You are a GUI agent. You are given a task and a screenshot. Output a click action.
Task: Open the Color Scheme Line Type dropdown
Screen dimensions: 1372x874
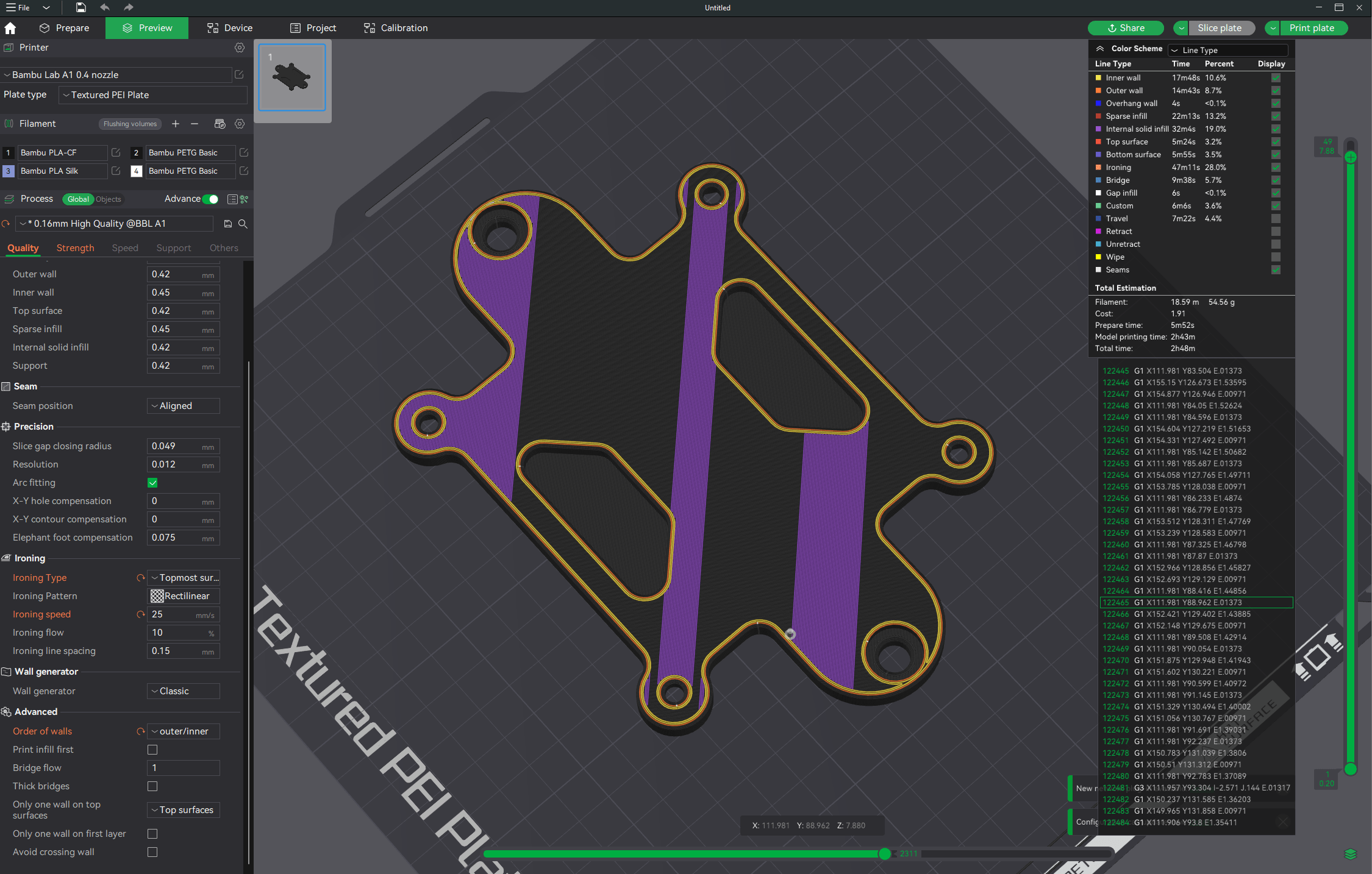[x=1229, y=50]
